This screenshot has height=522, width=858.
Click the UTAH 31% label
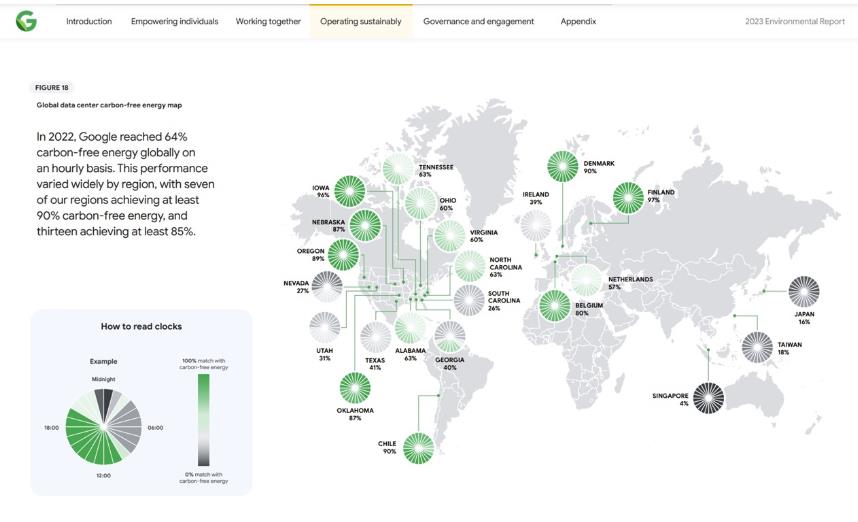coord(324,354)
